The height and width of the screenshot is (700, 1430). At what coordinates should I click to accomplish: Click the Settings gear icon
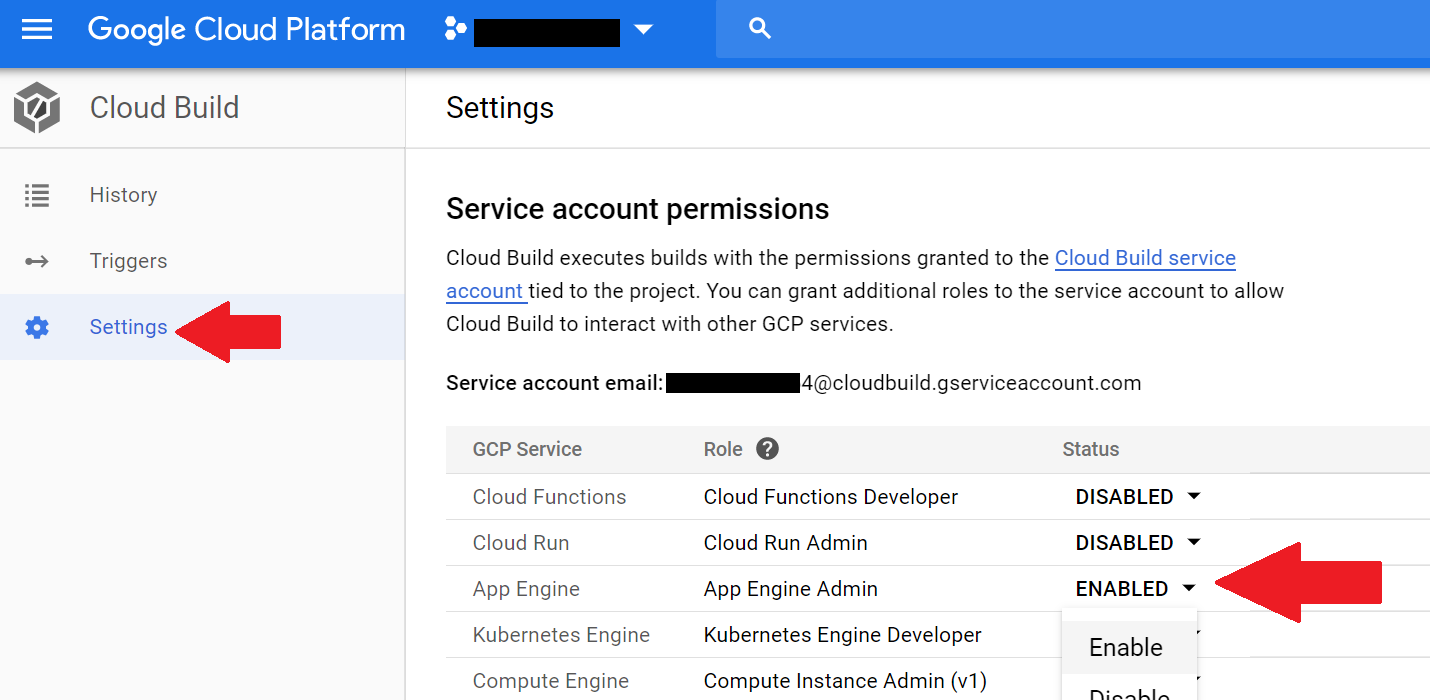pyautogui.click(x=37, y=327)
